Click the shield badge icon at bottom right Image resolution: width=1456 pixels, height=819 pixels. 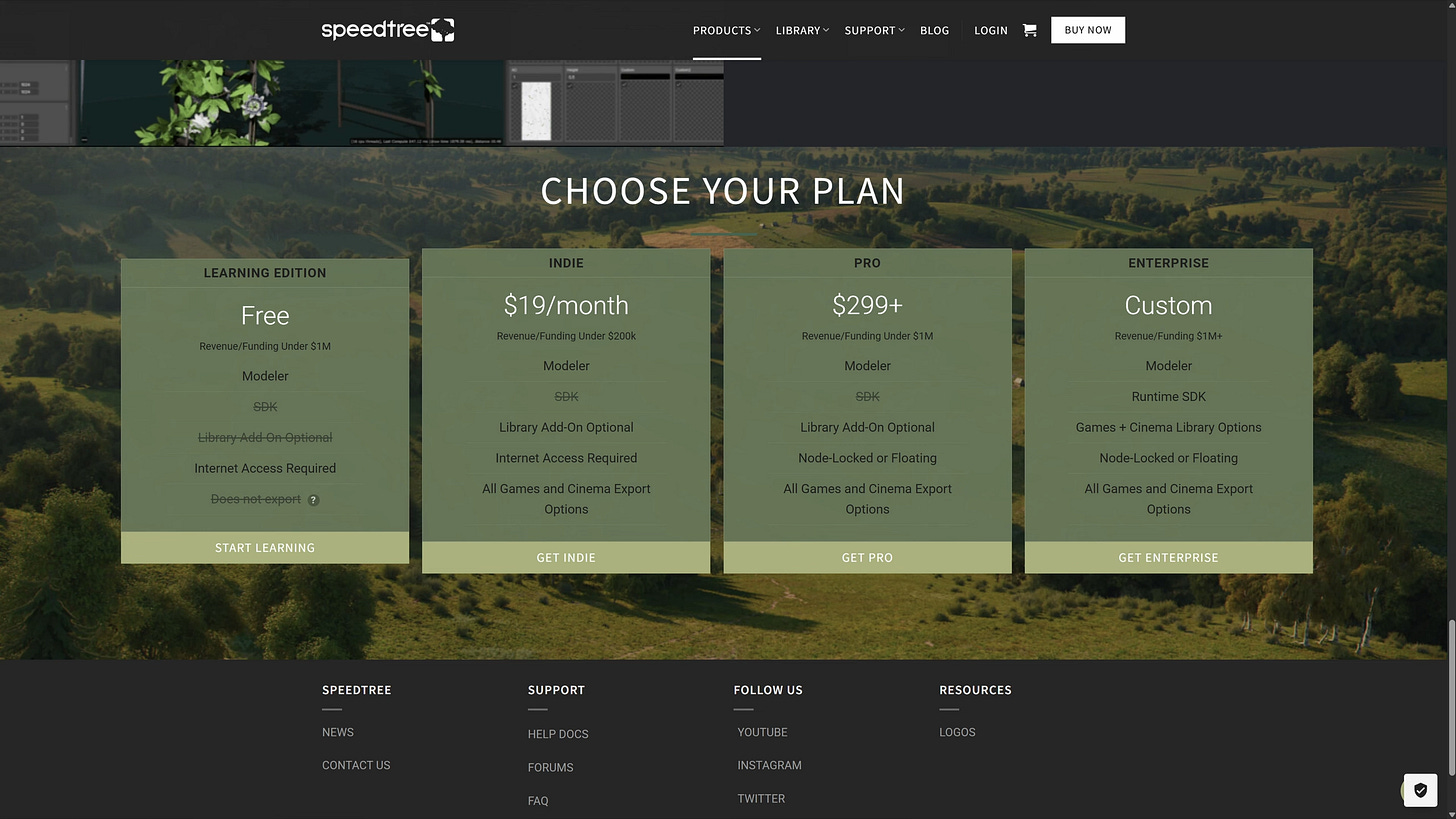click(x=1420, y=790)
